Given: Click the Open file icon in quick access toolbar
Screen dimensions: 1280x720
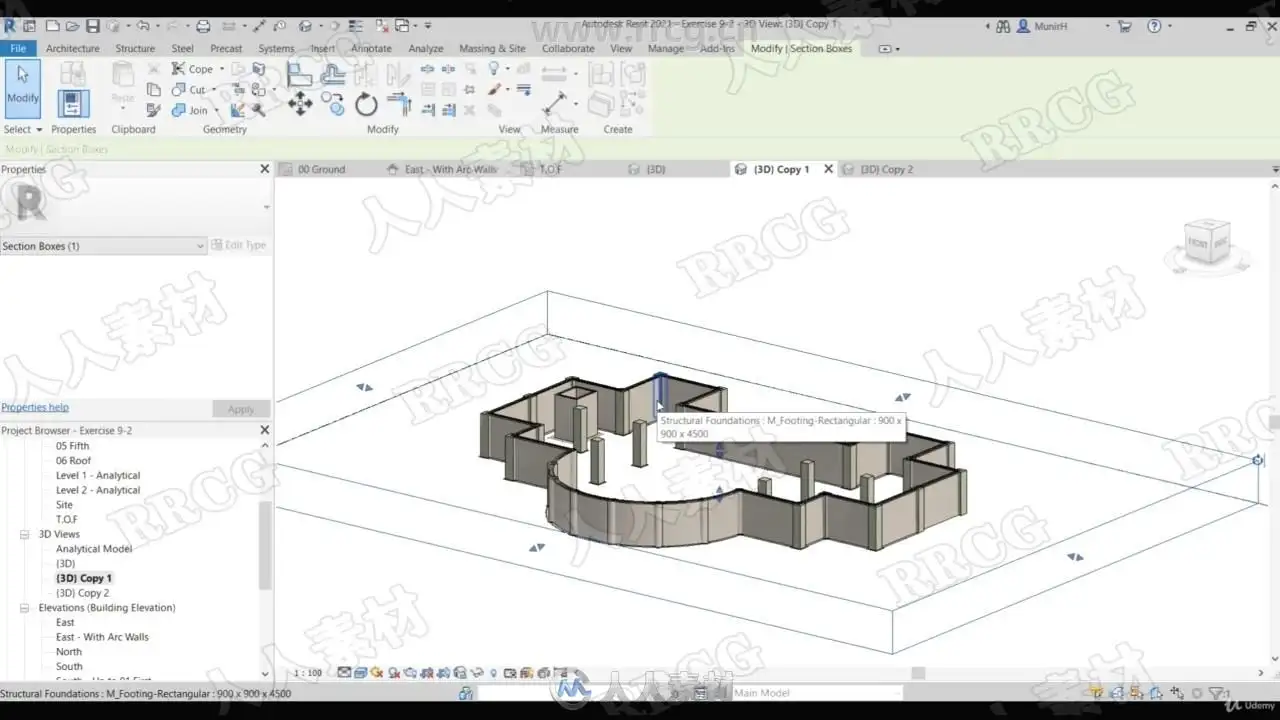Looking at the screenshot, I should coord(72,25).
